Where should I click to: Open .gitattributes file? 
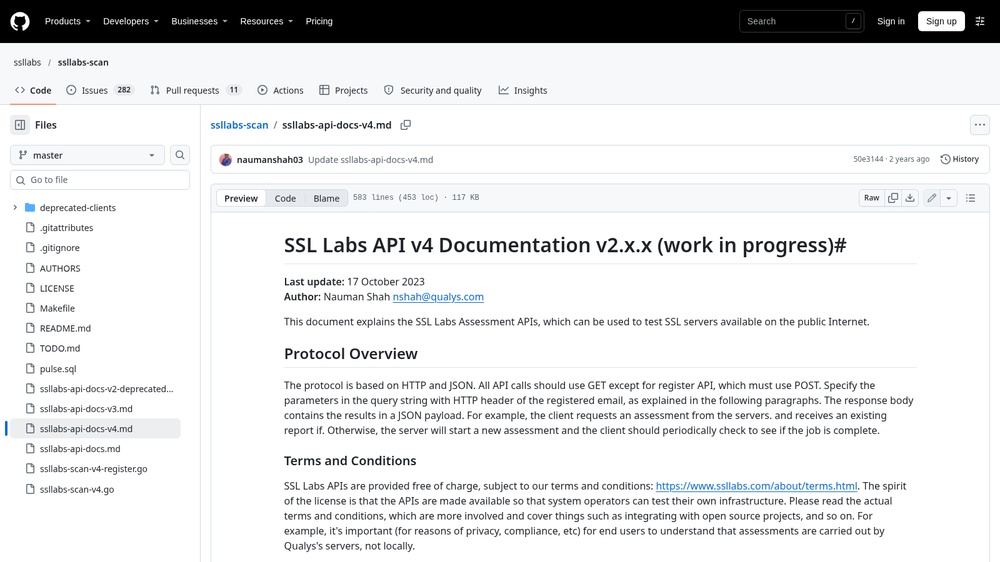[66, 228]
